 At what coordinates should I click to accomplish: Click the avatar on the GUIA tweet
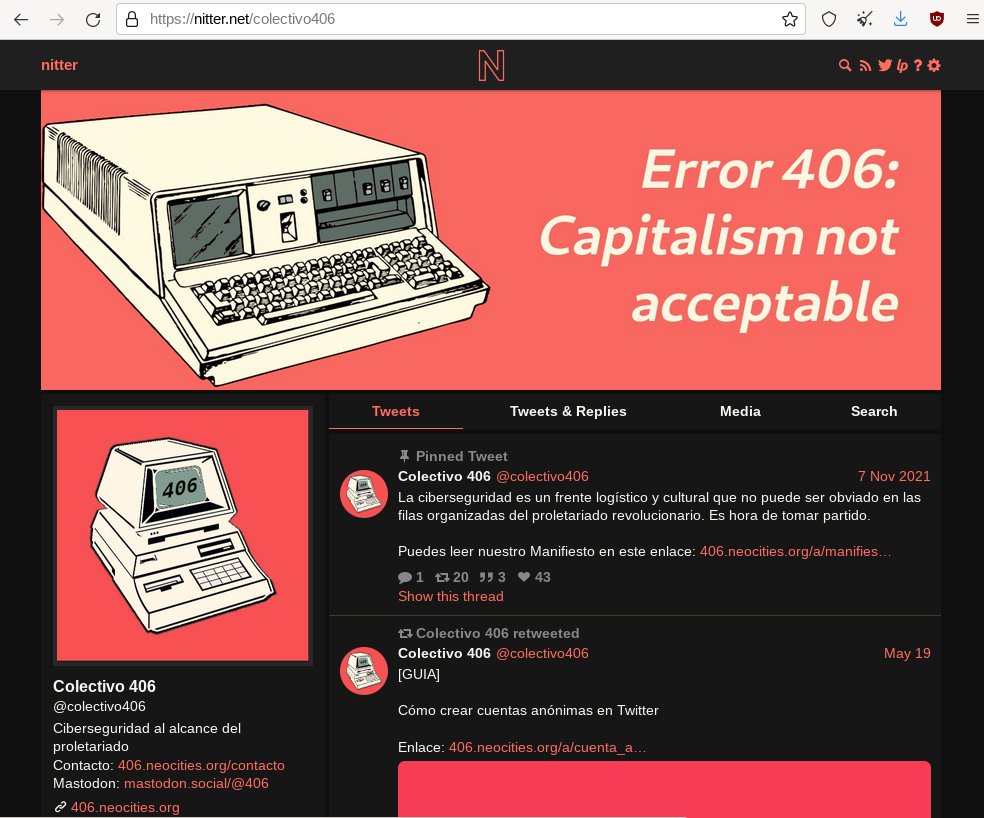tap(364, 671)
